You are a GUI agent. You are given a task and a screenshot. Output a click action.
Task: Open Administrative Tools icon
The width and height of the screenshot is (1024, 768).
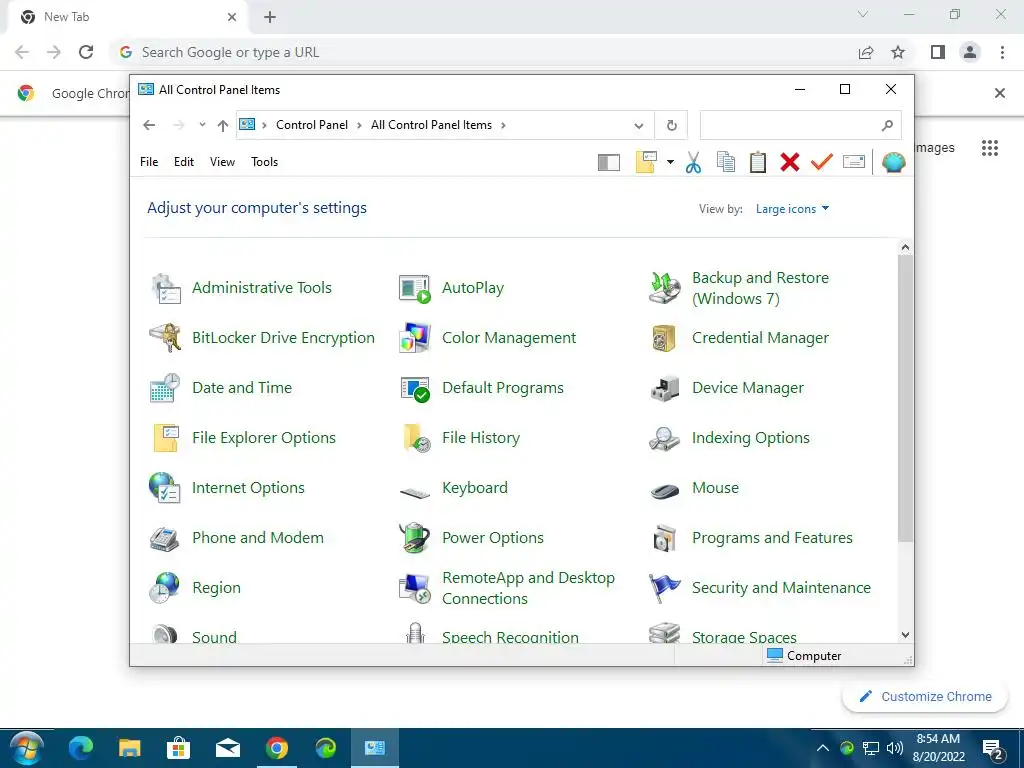pyautogui.click(x=166, y=288)
